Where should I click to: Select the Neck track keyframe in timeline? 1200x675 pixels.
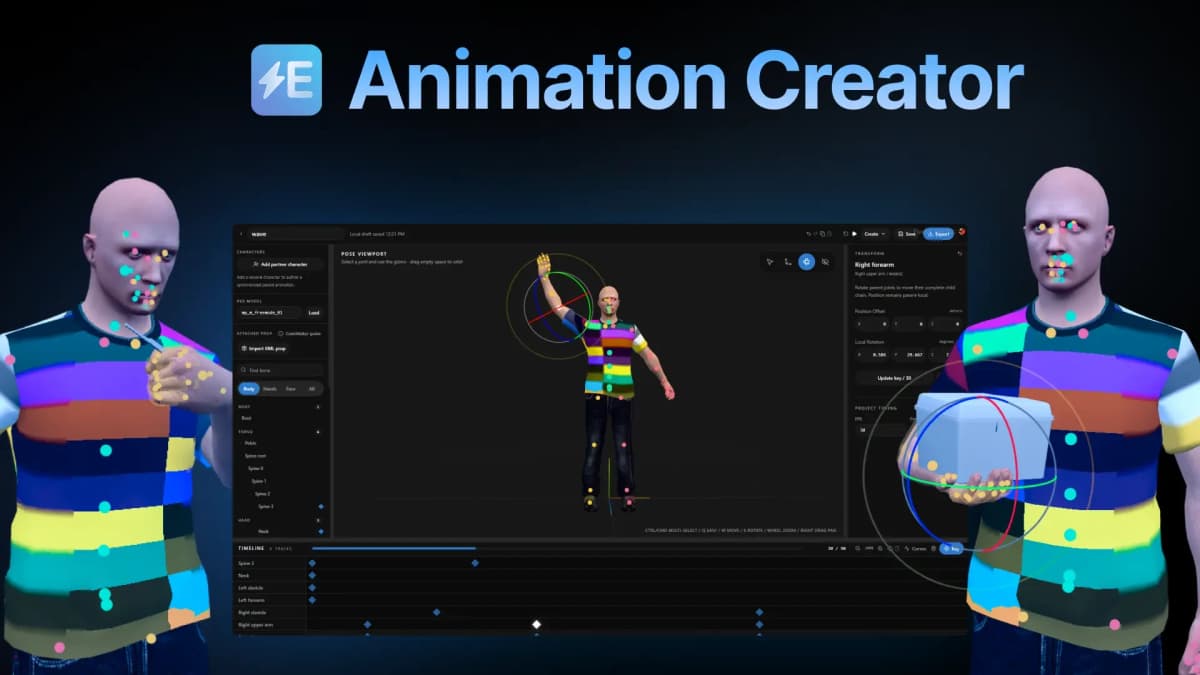pos(312,575)
